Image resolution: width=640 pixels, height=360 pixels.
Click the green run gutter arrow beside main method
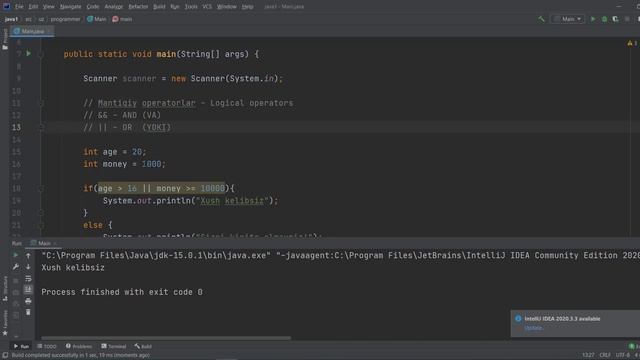click(29, 53)
